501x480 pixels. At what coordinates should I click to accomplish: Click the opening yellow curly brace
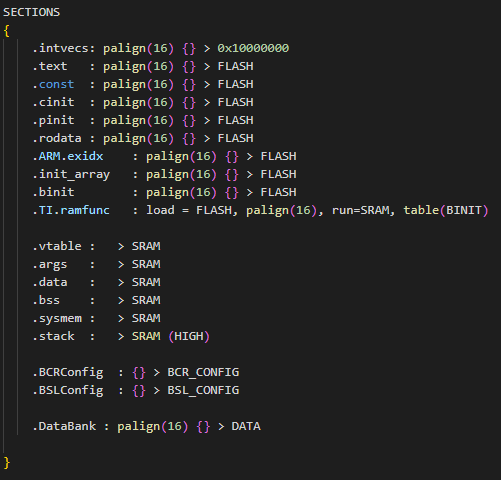point(6,31)
